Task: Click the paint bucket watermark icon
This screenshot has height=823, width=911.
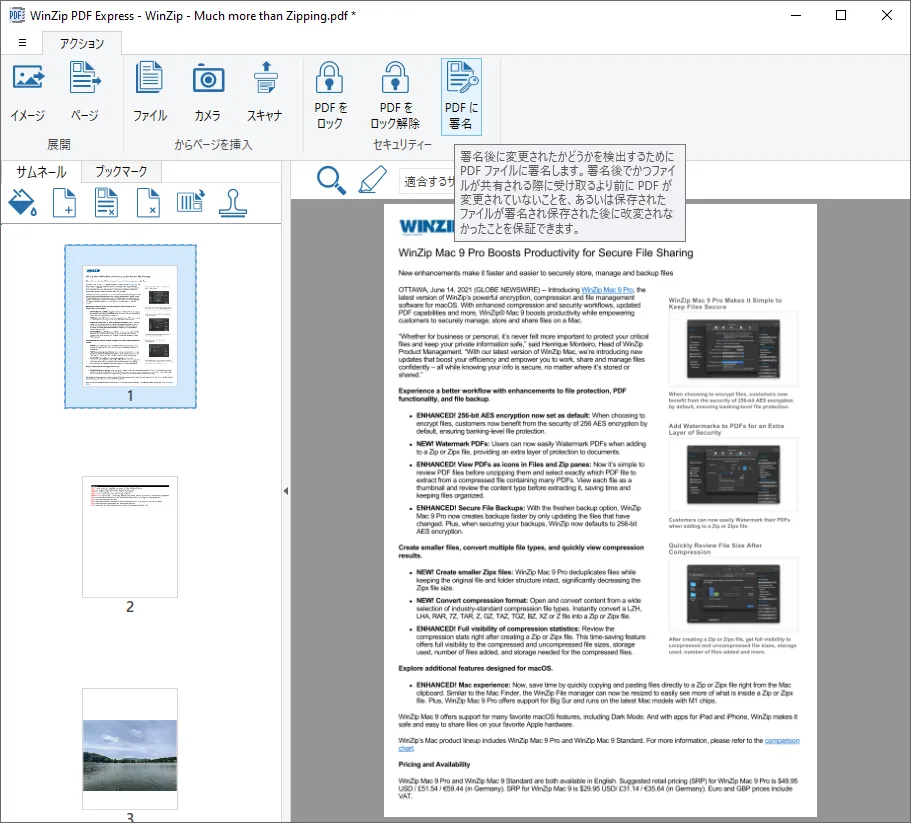Action: click(23, 203)
